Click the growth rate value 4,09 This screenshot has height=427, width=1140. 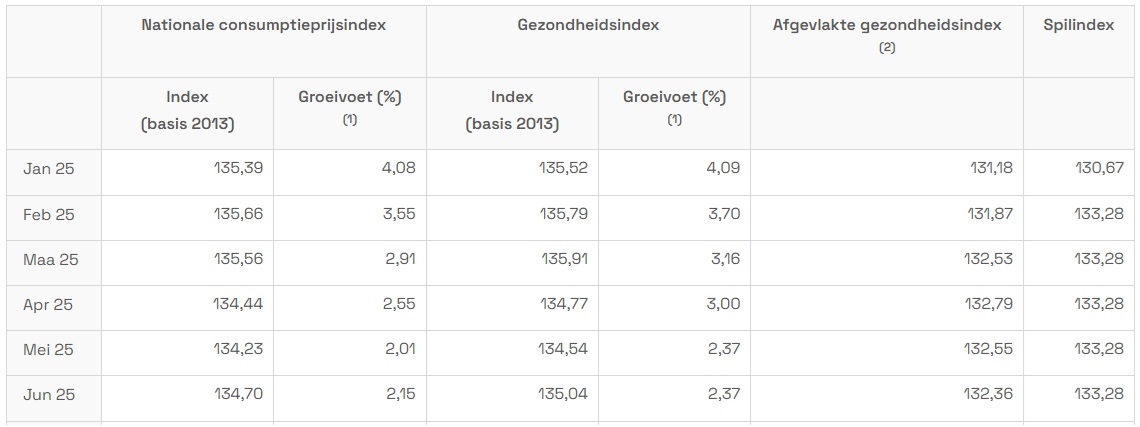(723, 169)
